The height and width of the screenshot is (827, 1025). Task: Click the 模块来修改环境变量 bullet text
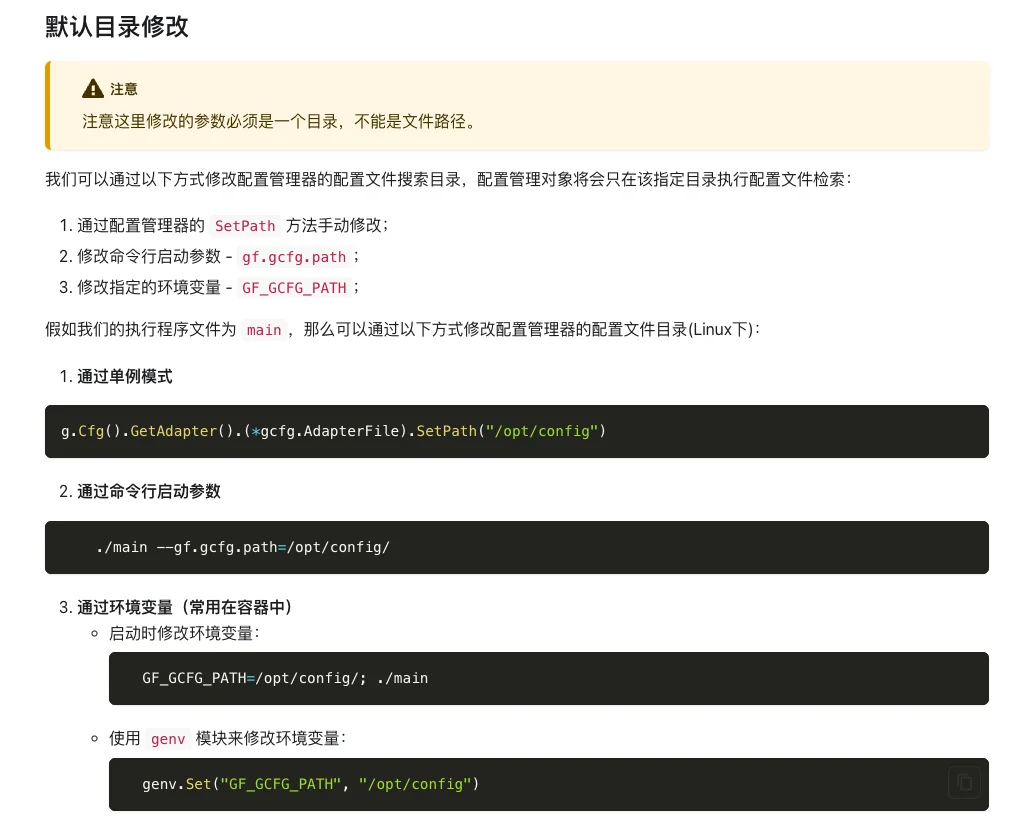(x=271, y=738)
